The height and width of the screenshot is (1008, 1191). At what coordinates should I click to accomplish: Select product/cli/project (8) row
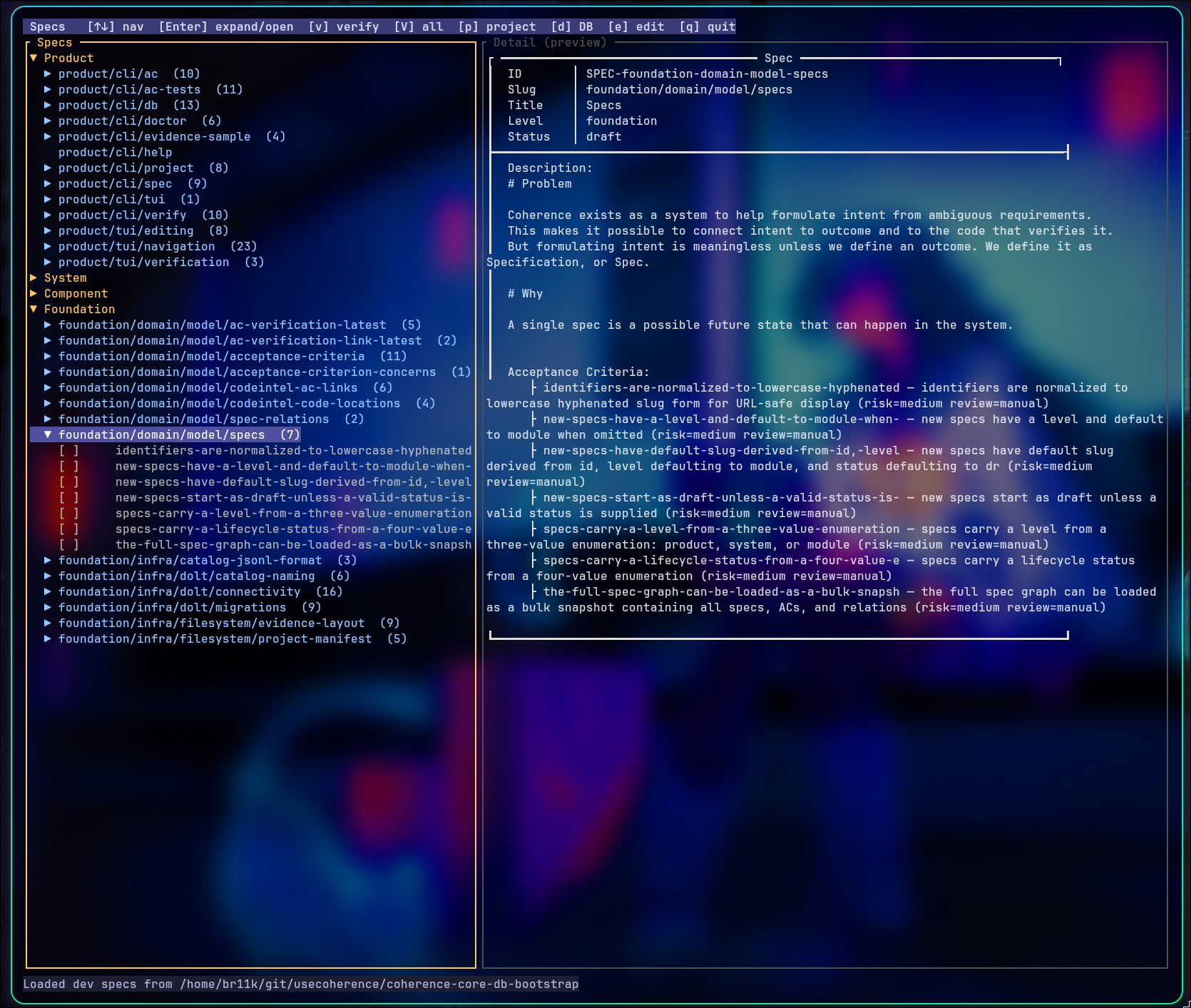coord(136,168)
